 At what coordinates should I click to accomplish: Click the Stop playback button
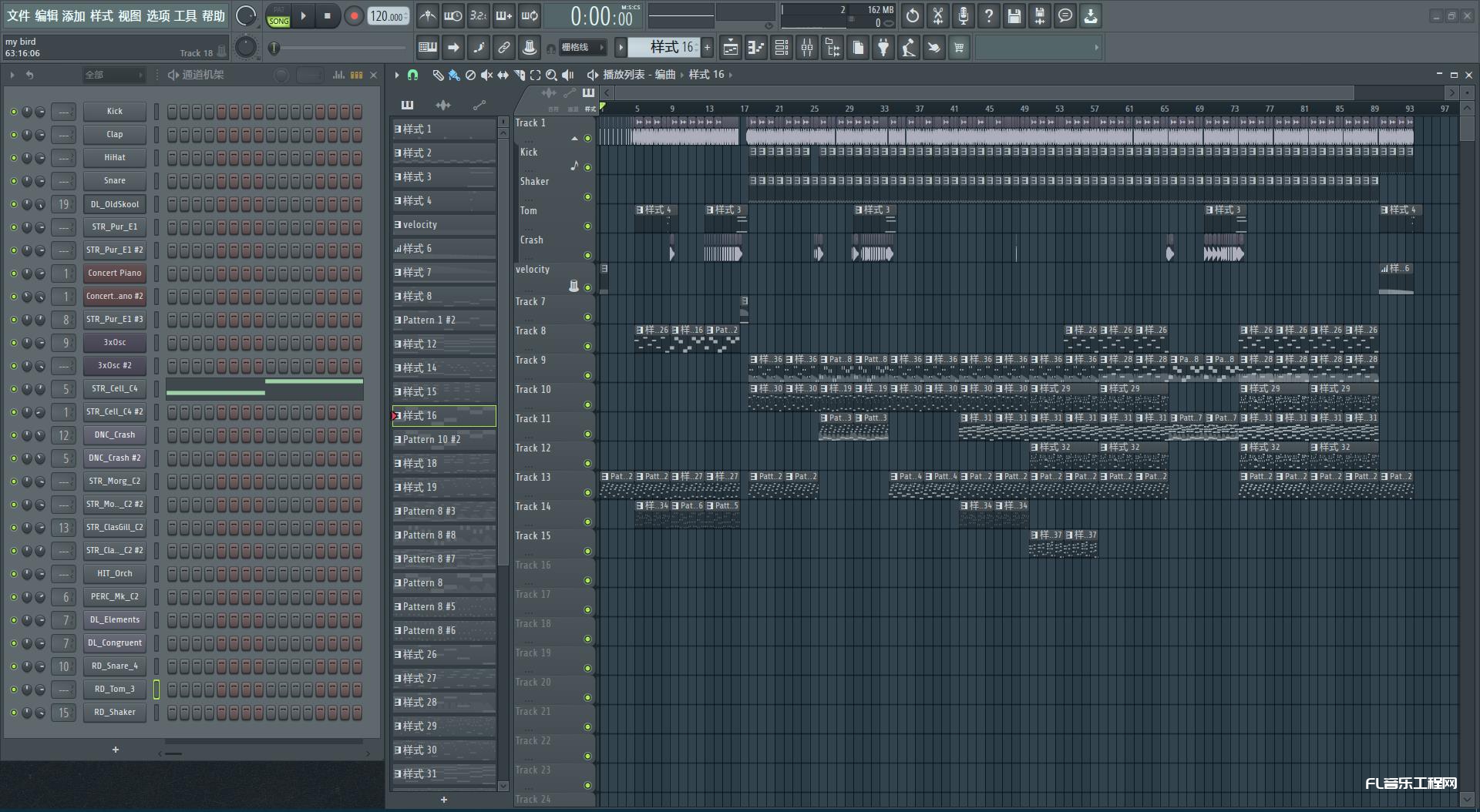[x=328, y=15]
